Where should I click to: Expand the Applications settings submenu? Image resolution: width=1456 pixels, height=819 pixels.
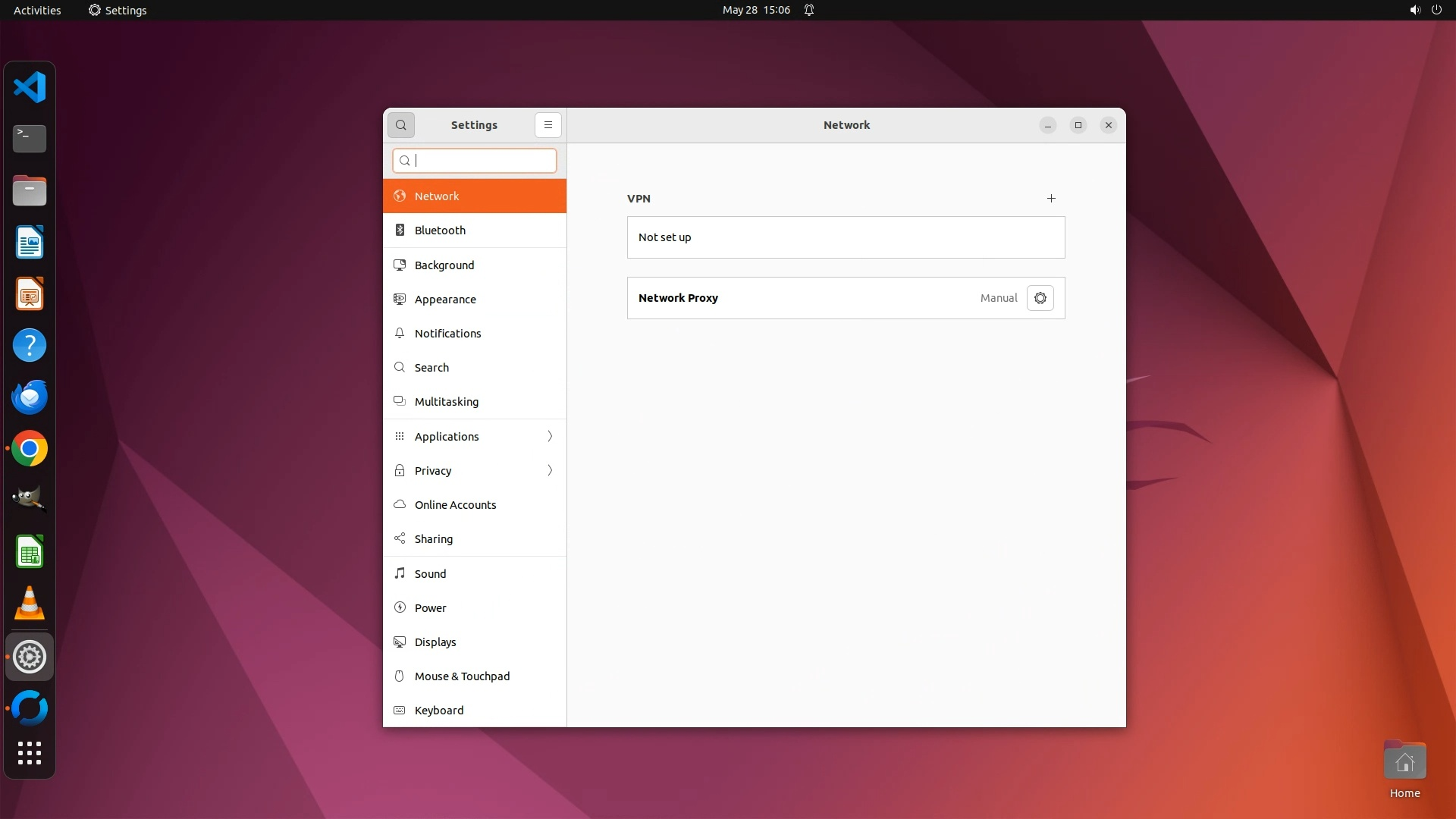pyautogui.click(x=475, y=437)
